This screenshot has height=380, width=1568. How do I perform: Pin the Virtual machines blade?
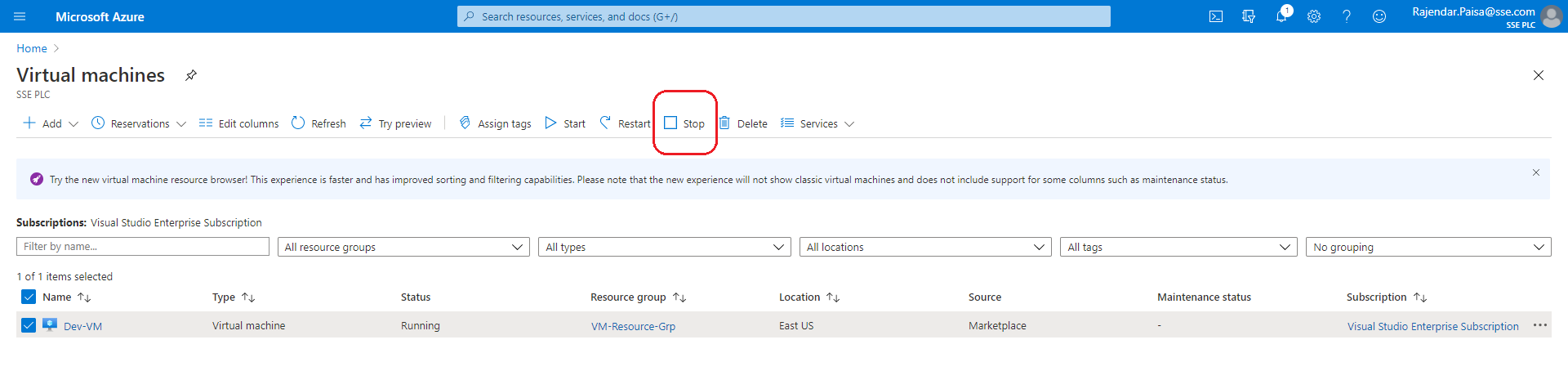191,75
